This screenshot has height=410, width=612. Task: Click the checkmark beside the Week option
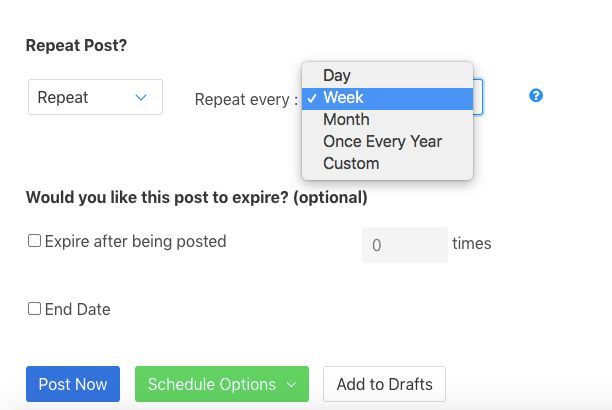(x=313, y=98)
